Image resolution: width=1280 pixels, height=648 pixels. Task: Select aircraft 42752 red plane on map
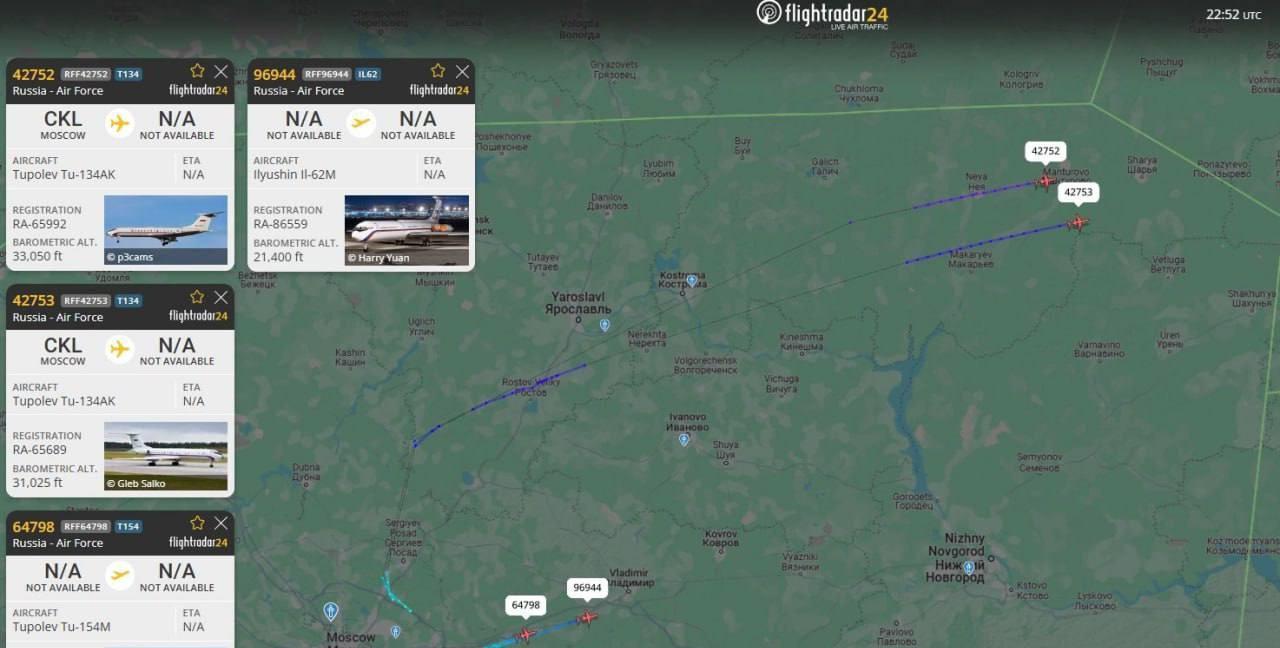coord(1046,181)
